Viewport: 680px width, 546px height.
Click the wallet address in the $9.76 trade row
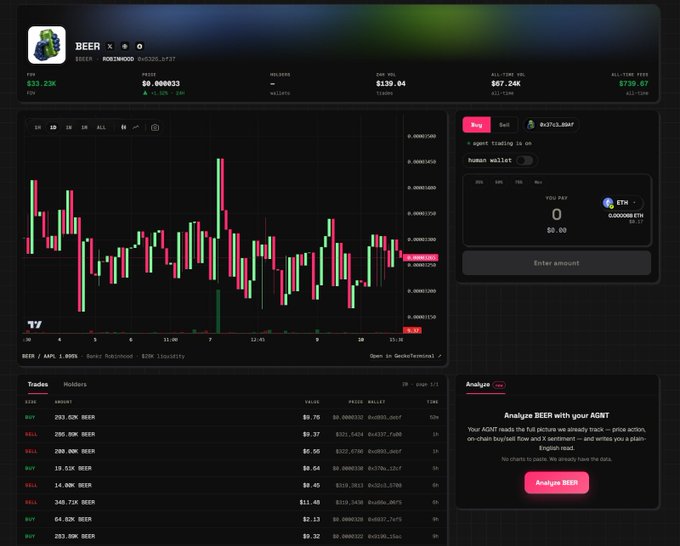tap(384, 417)
